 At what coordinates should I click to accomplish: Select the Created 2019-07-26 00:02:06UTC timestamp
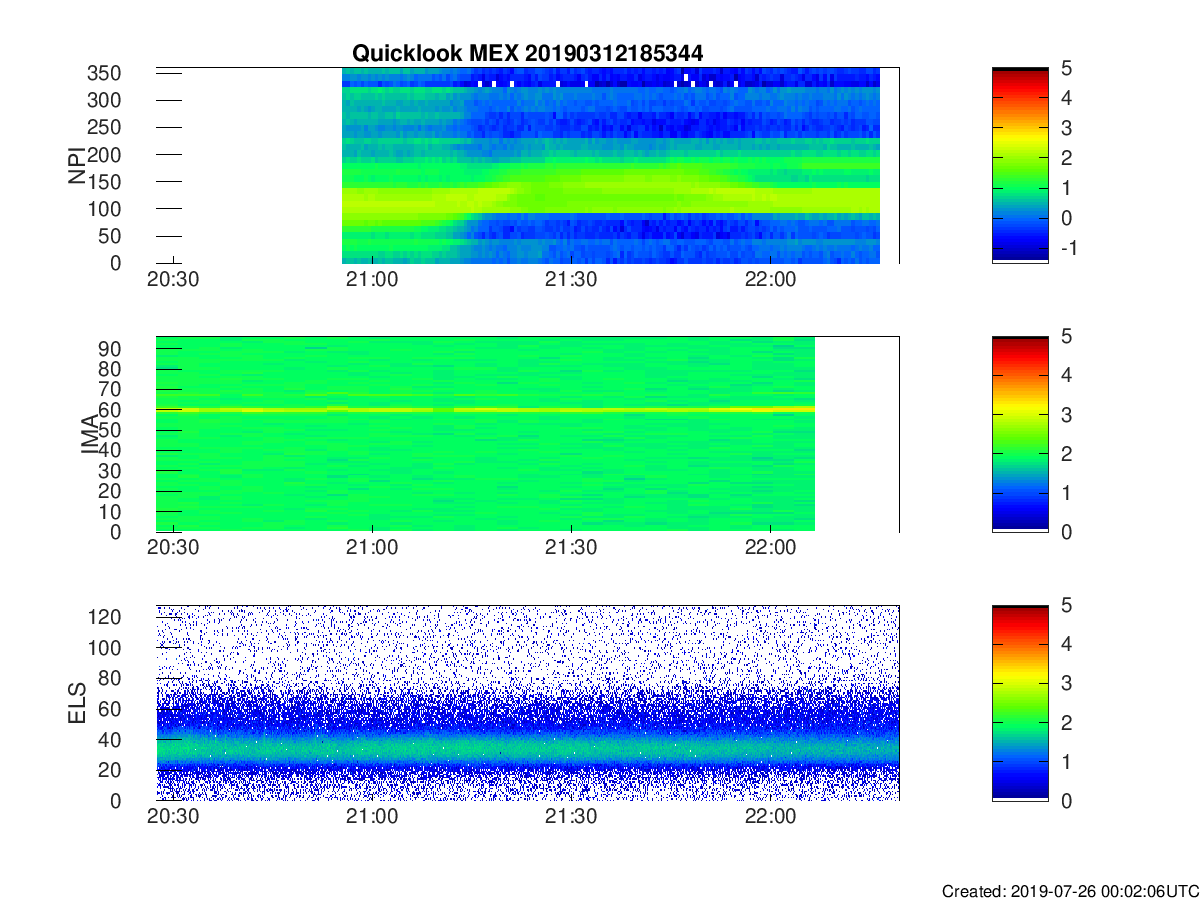pos(1069,890)
